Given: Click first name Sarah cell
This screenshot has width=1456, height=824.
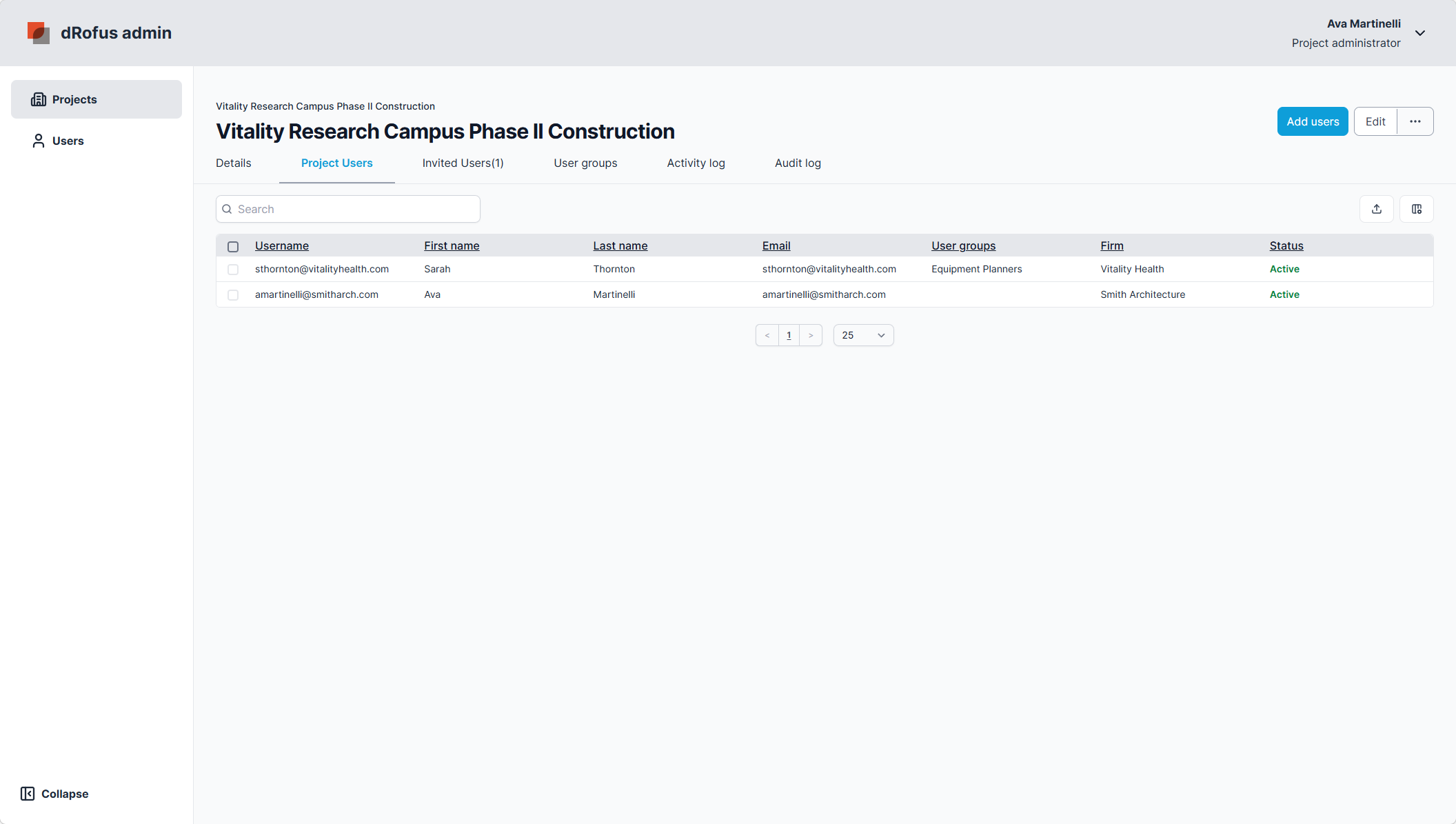Looking at the screenshot, I should pyautogui.click(x=437, y=269).
